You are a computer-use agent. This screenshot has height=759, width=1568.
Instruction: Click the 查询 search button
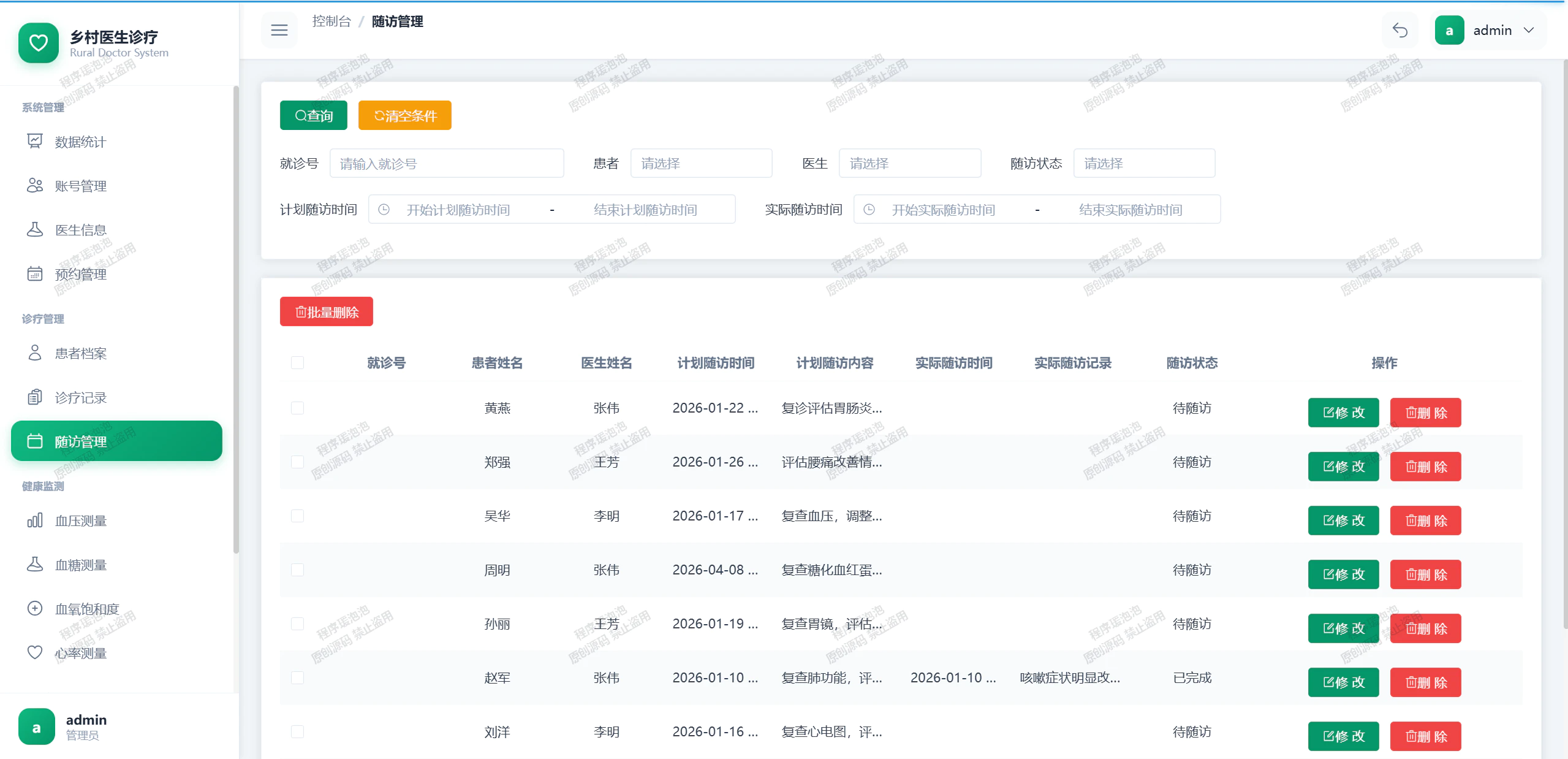pyautogui.click(x=314, y=115)
